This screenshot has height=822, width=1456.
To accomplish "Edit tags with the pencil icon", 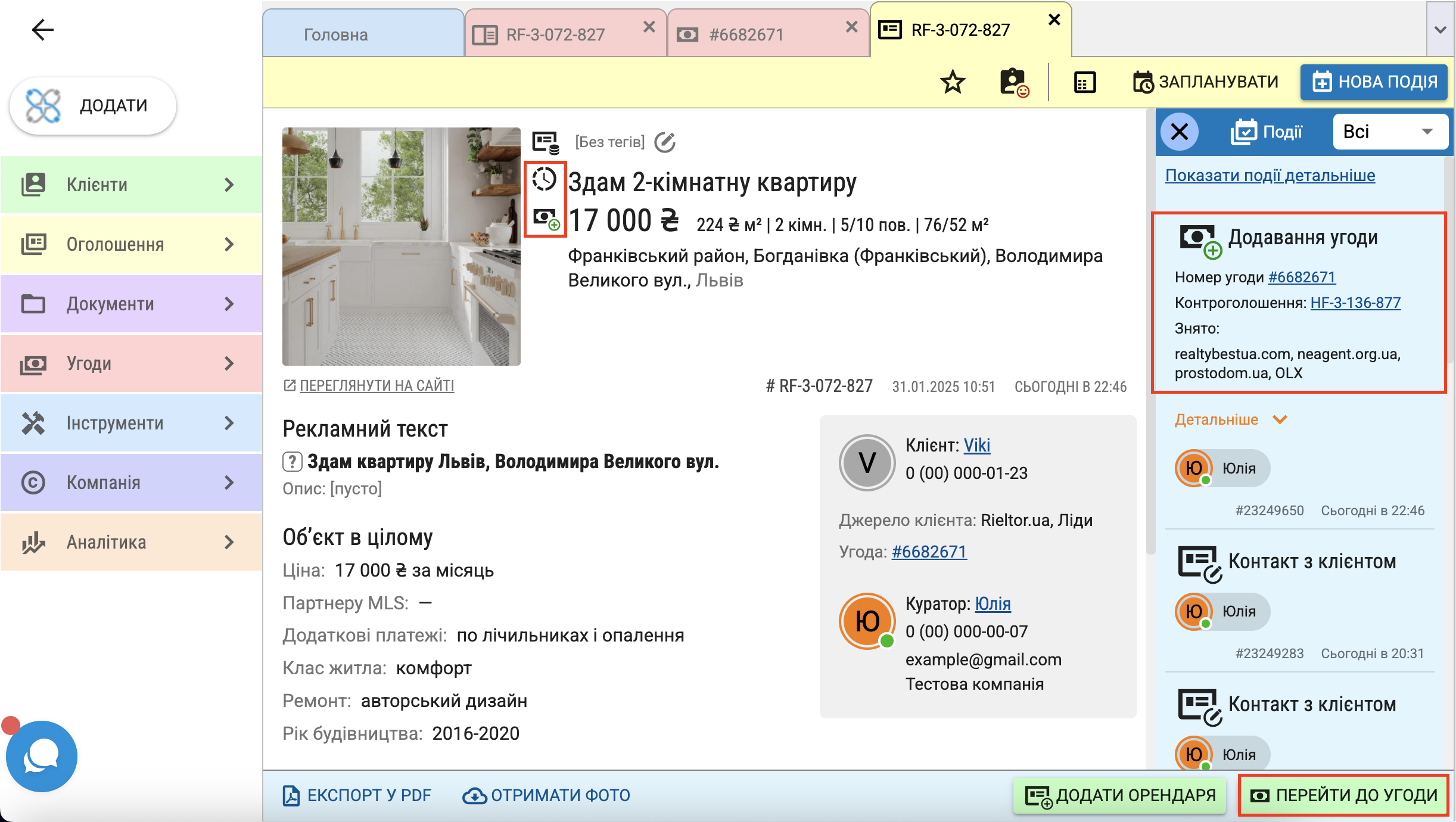I will [x=665, y=142].
